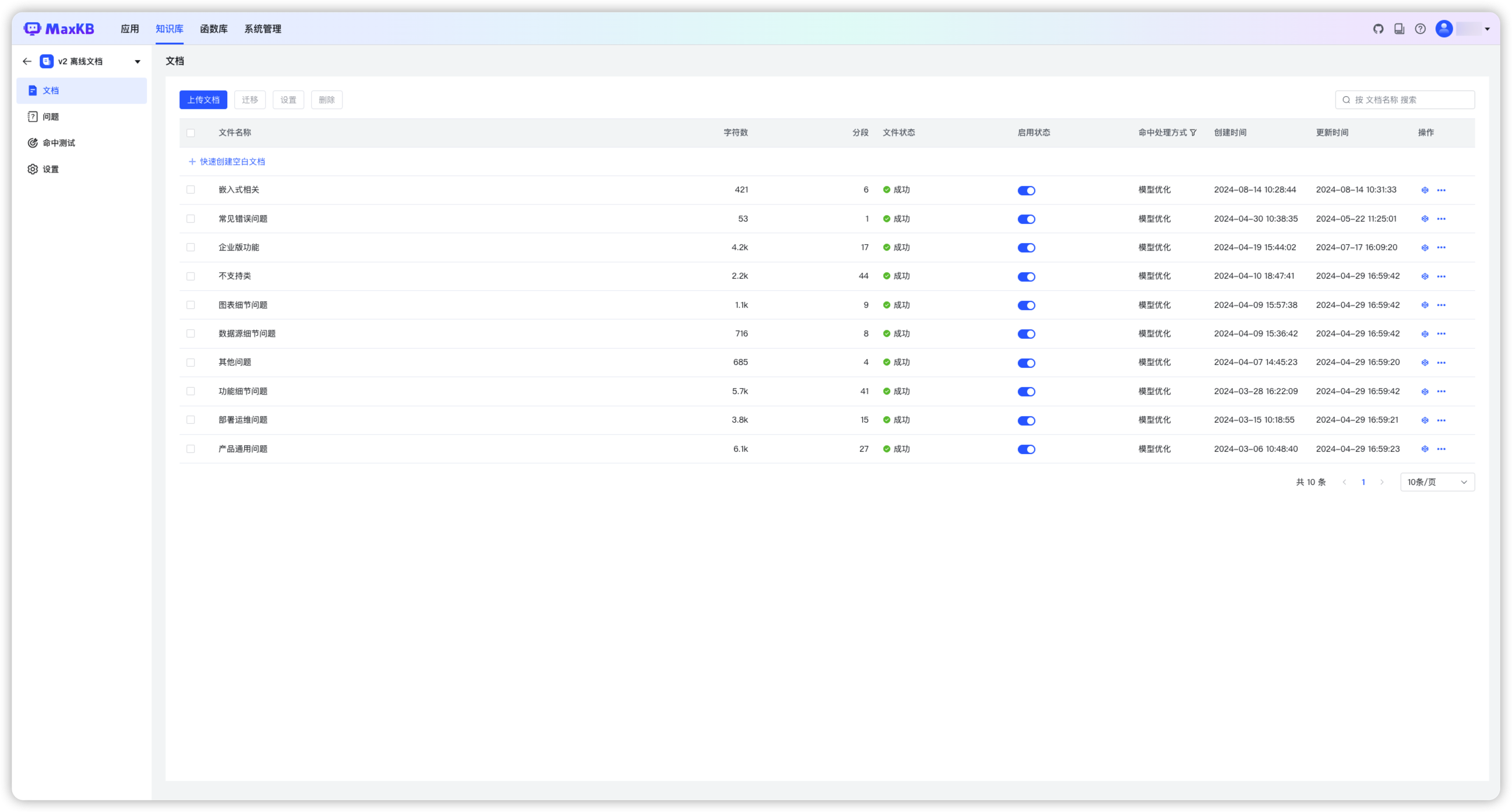1512x812 pixels.
Task: Open more options for 企业版功能 row
Action: [1441, 248]
